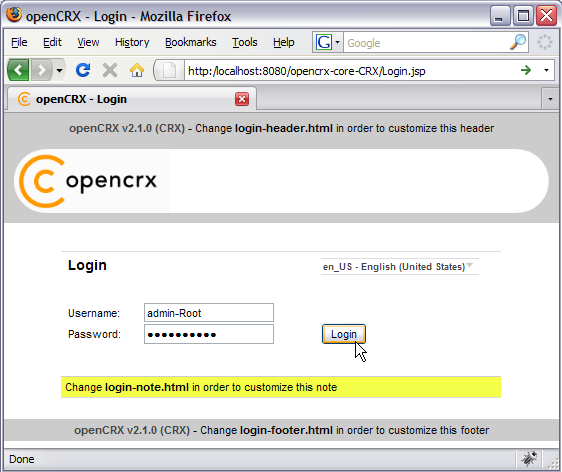Open the View menu
This screenshot has width=562, height=472.
pyautogui.click(x=88, y=42)
